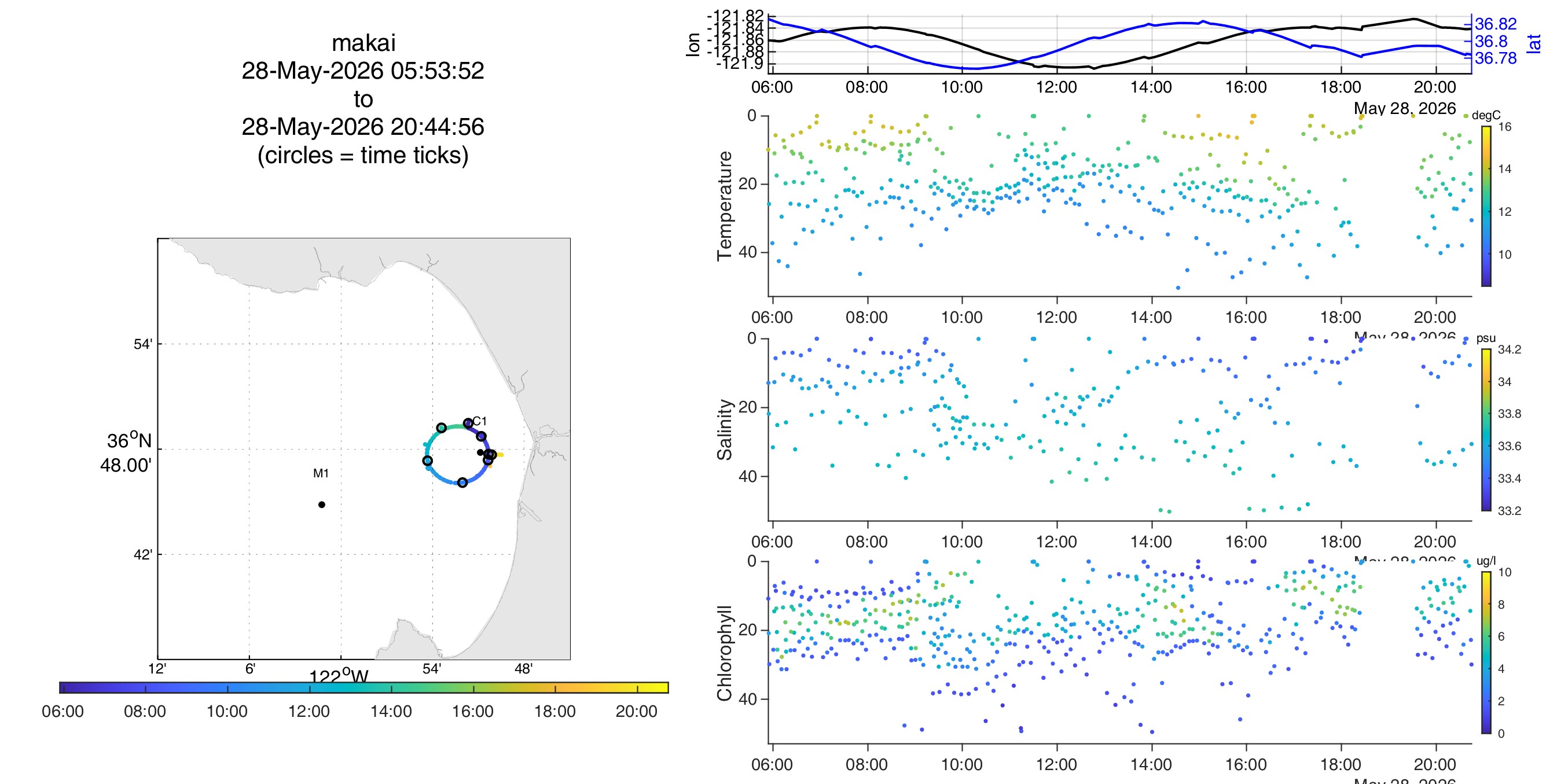Click the blue lat axis label
The height and width of the screenshot is (784, 1568).
click(x=1533, y=43)
